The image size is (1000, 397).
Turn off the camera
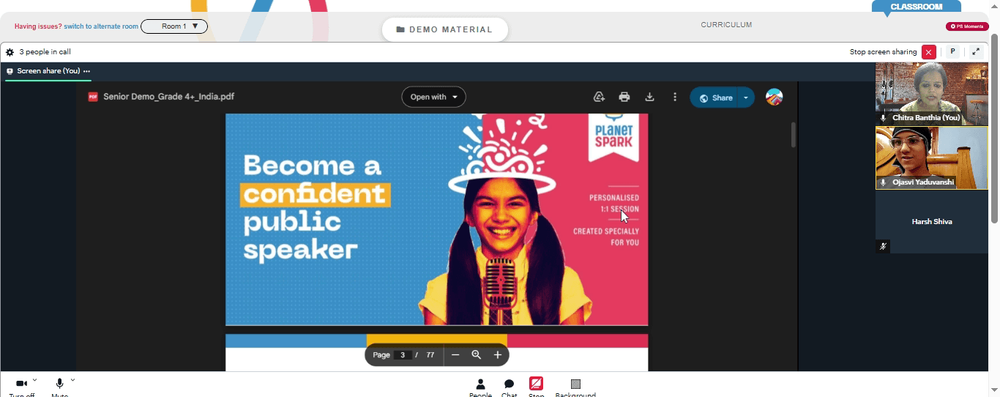click(x=22, y=385)
